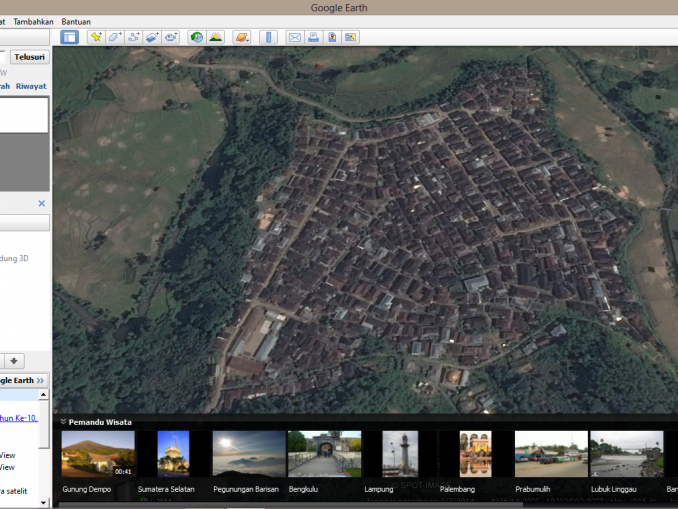Collapse the Pemandu Wisata tour panel
This screenshot has height=509, width=678.
click(63, 422)
